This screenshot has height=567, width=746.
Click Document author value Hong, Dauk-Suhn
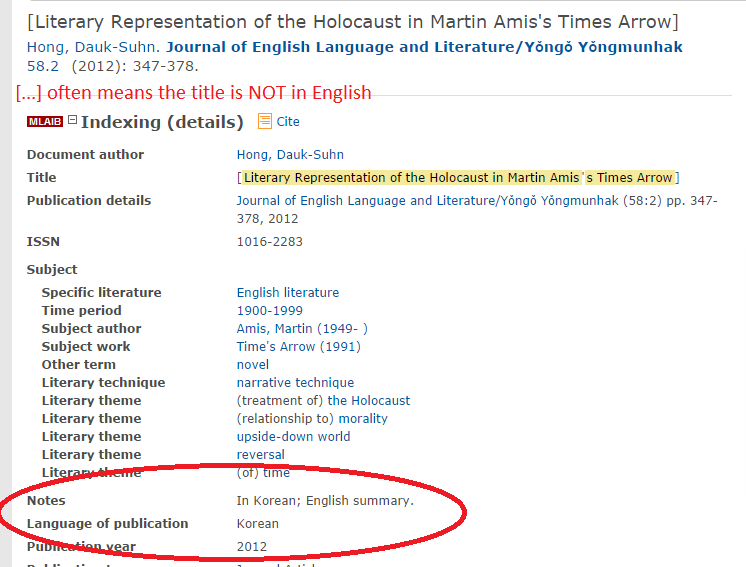click(x=290, y=155)
